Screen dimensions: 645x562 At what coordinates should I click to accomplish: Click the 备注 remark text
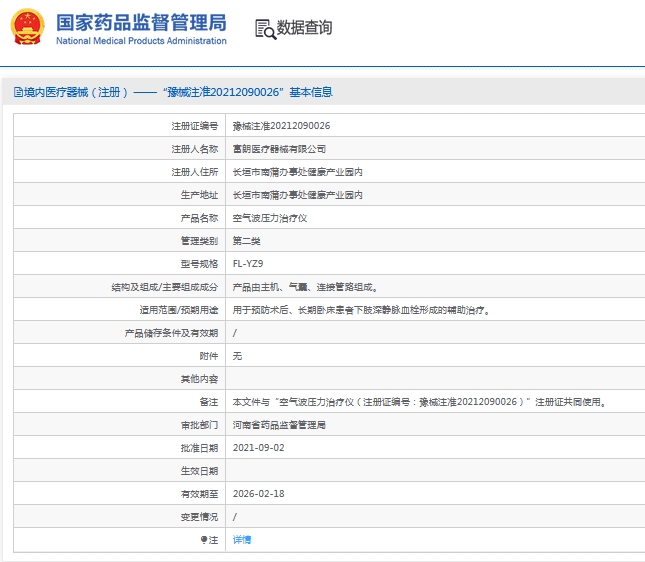420,402
